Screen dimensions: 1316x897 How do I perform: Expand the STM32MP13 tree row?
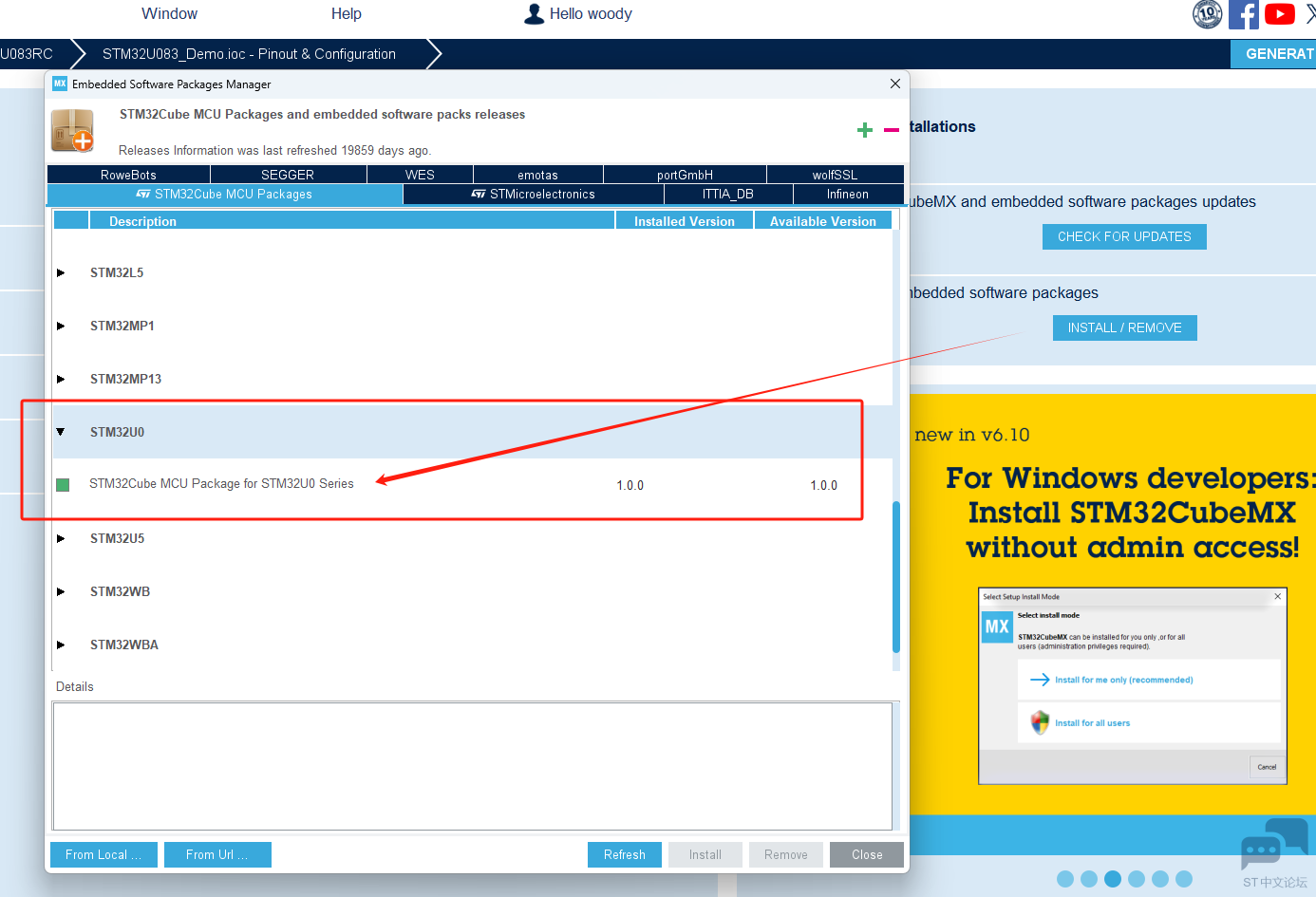(61, 379)
